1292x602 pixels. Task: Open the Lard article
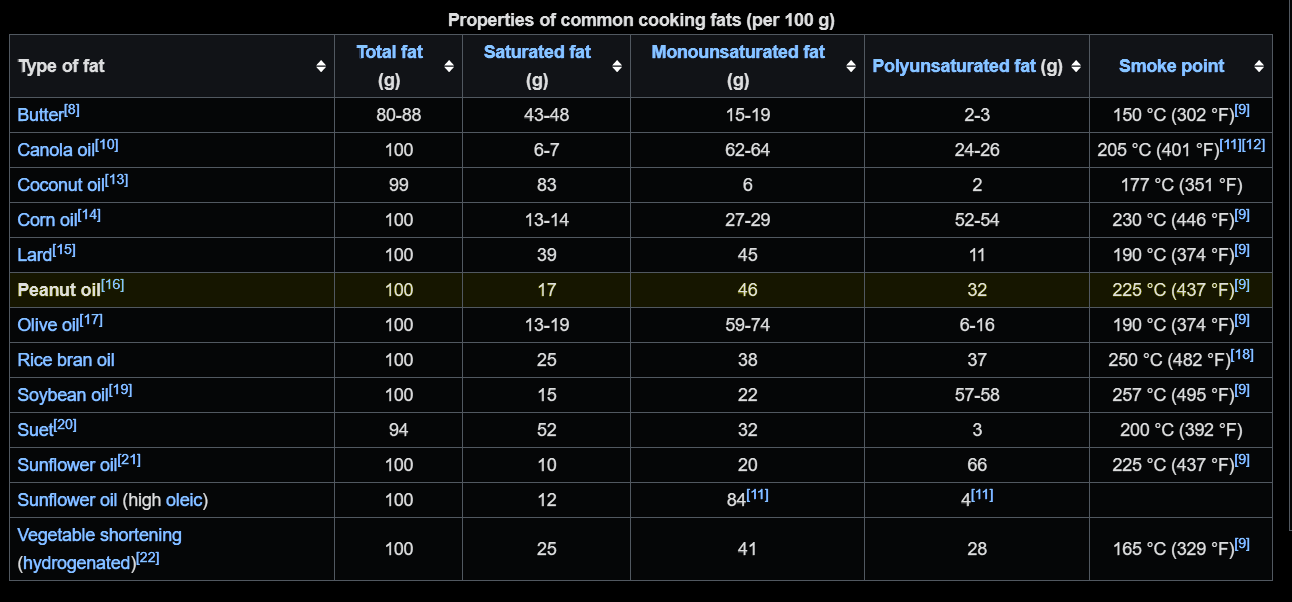pyautogui.click(x=34, y=256)
